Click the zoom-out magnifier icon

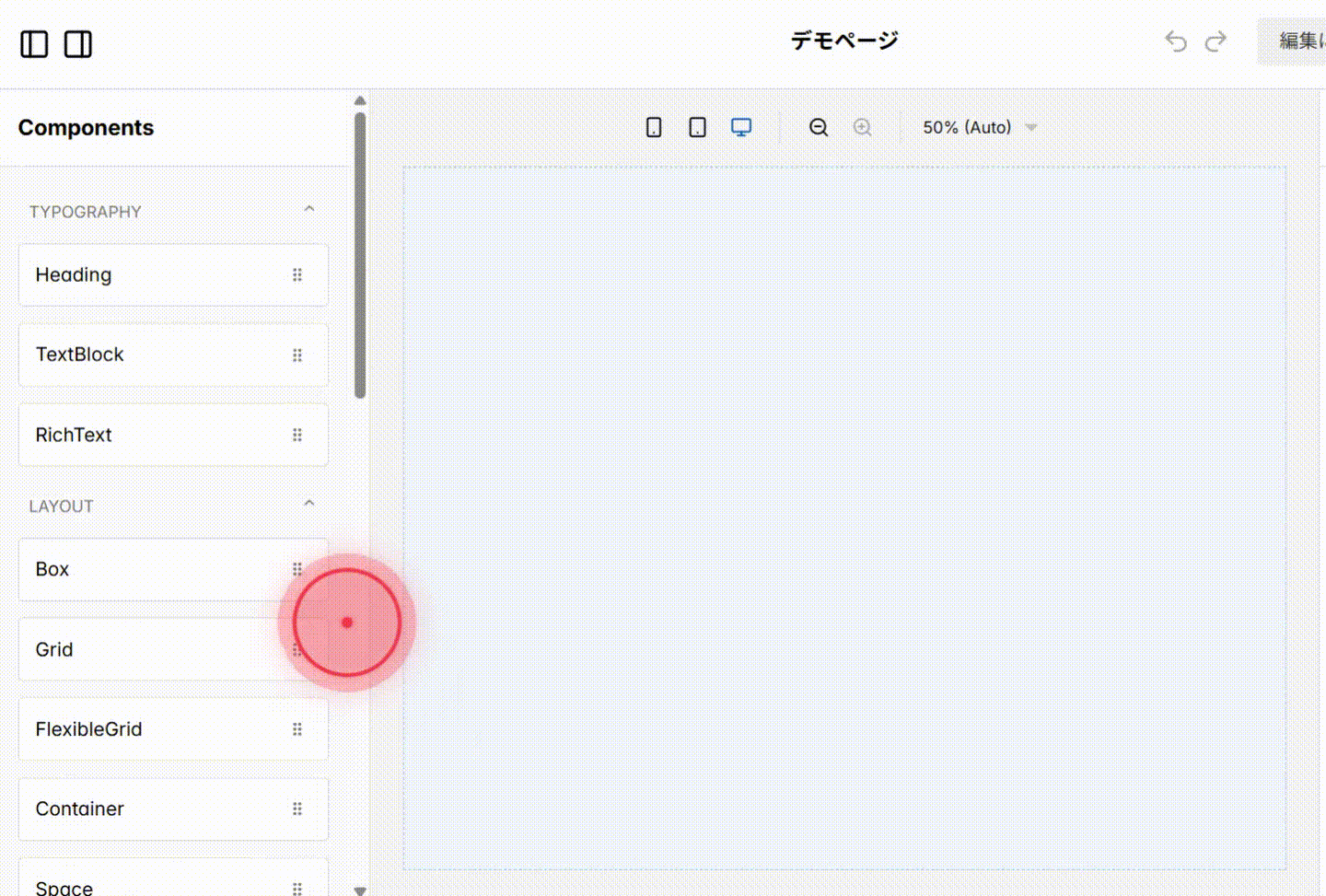(x=818, y=127)
